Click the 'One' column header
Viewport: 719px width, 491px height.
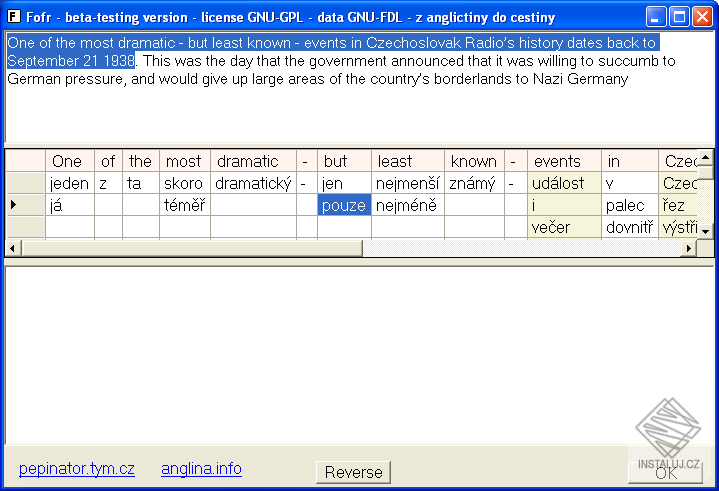pyautogui.click(x=70, y=161)
